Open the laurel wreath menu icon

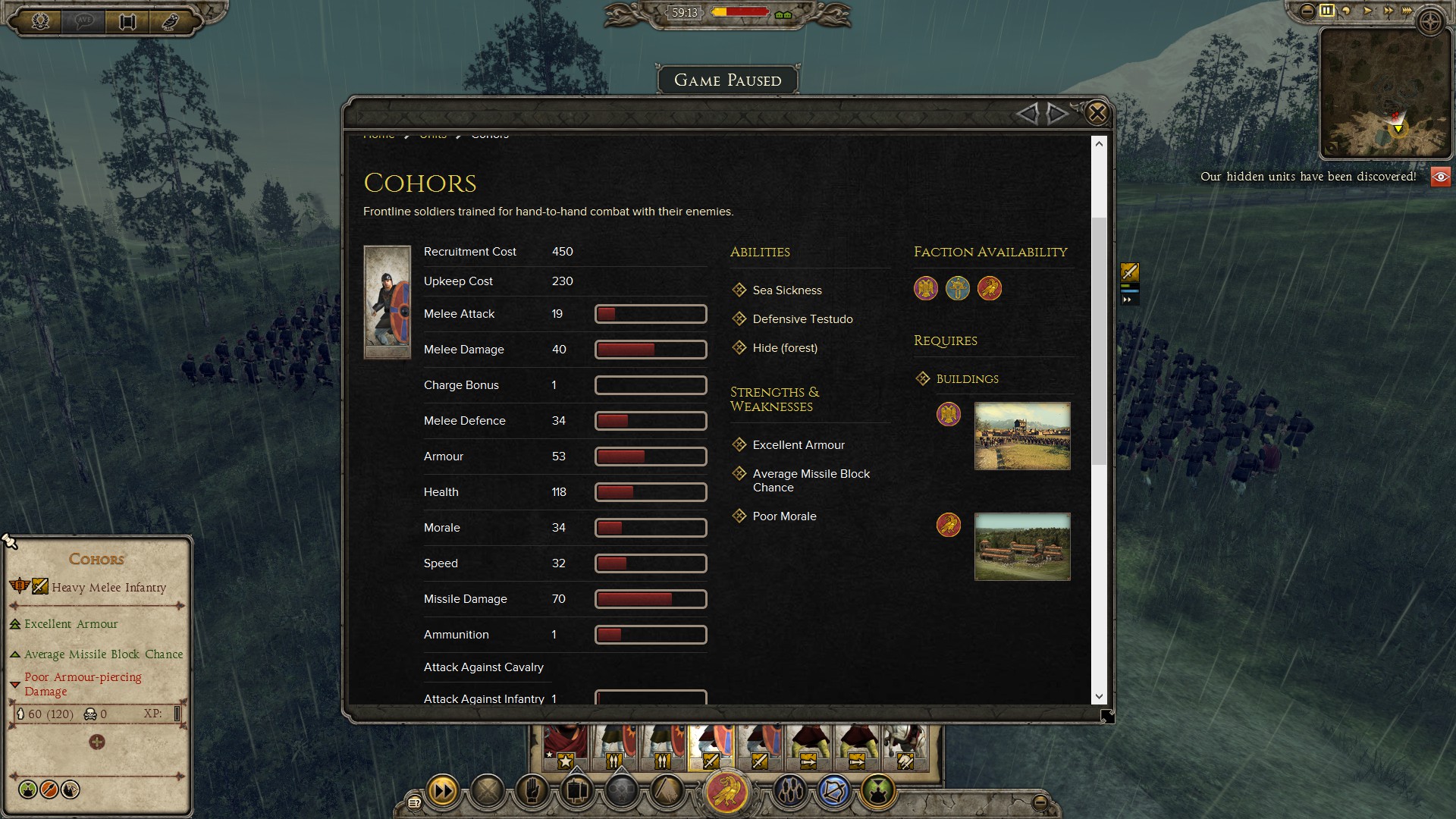tap(41, 21)
